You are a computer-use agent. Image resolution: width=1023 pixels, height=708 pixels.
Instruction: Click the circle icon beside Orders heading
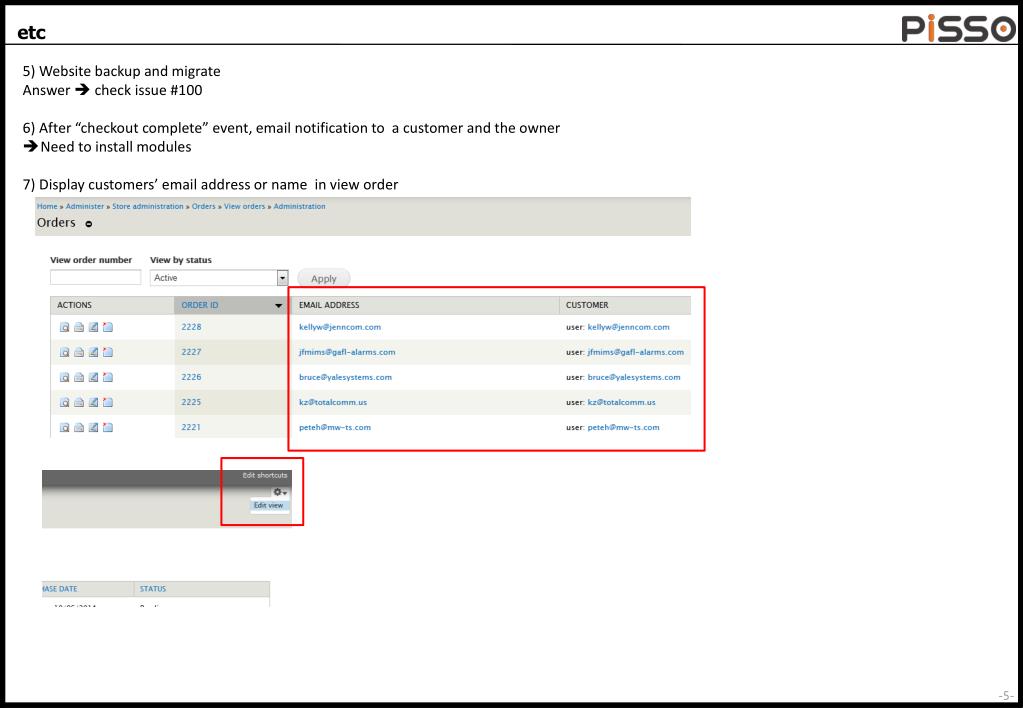(89, 224)
